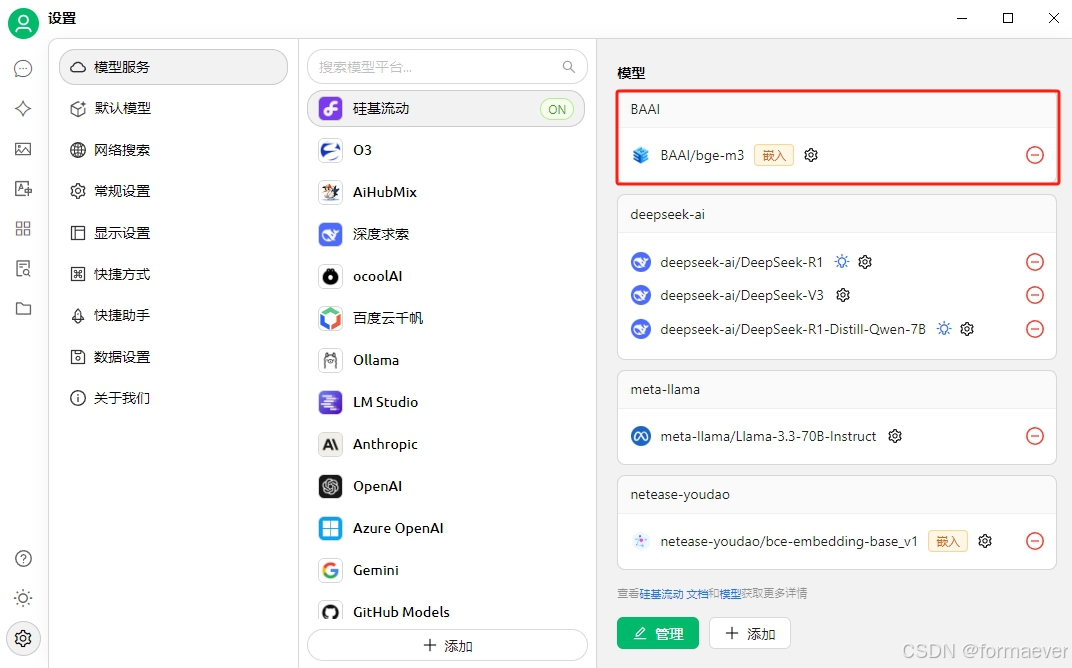The height and width of the screenshot is (668, 1072).
Task: Click 添加 below the provider list
Action: 447,645
